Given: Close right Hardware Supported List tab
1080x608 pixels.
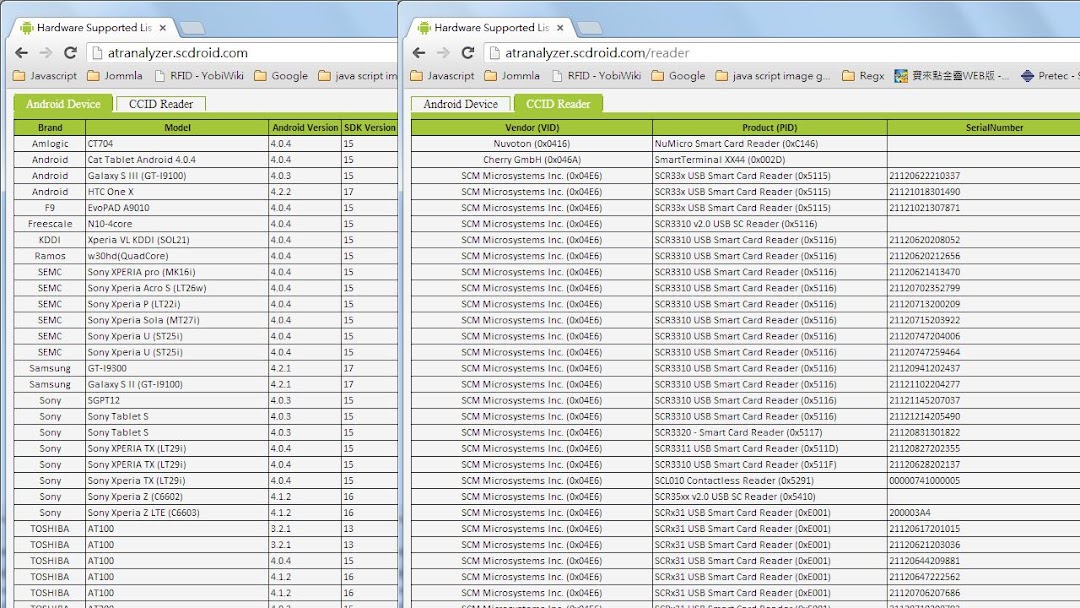Looking at the screenshot, I should click(560, 28).
